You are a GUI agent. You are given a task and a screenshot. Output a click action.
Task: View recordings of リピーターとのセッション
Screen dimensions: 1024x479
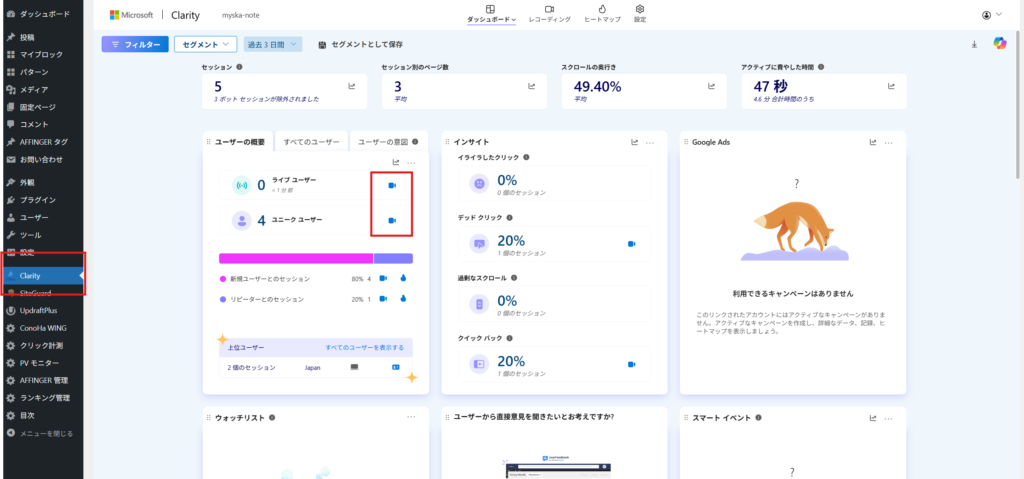click(x=383, y=299)
